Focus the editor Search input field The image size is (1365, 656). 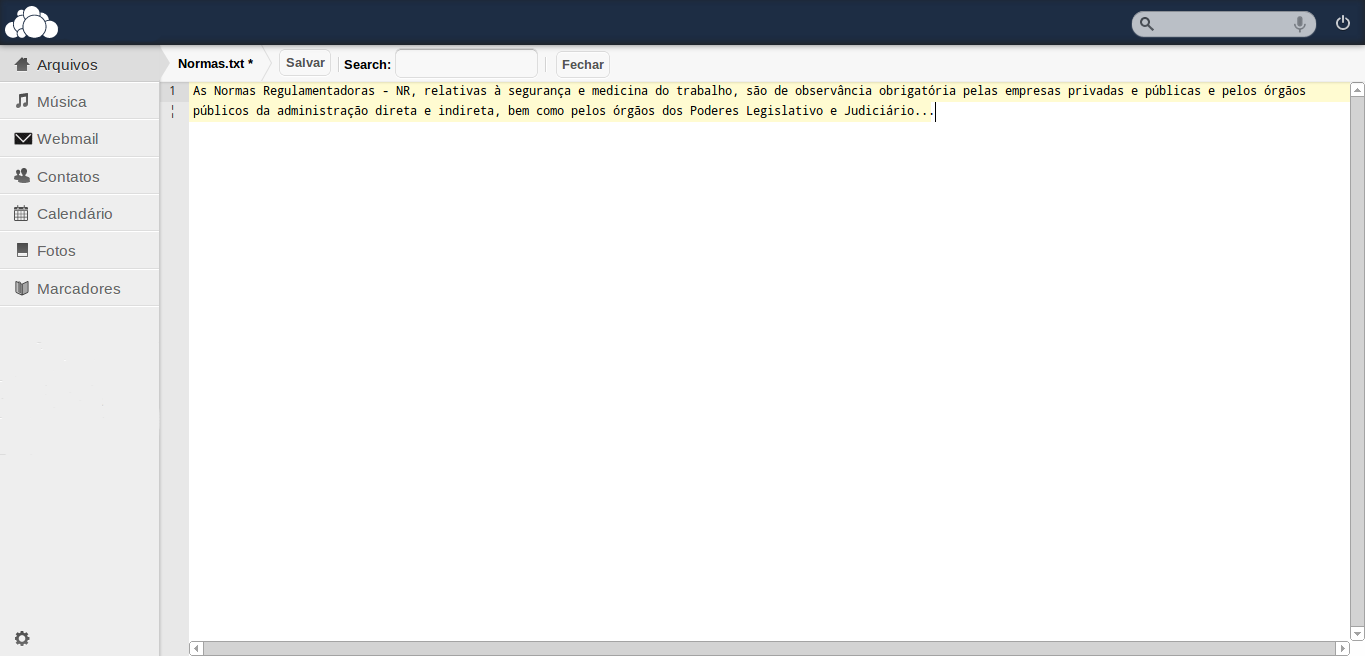[466, 64]
